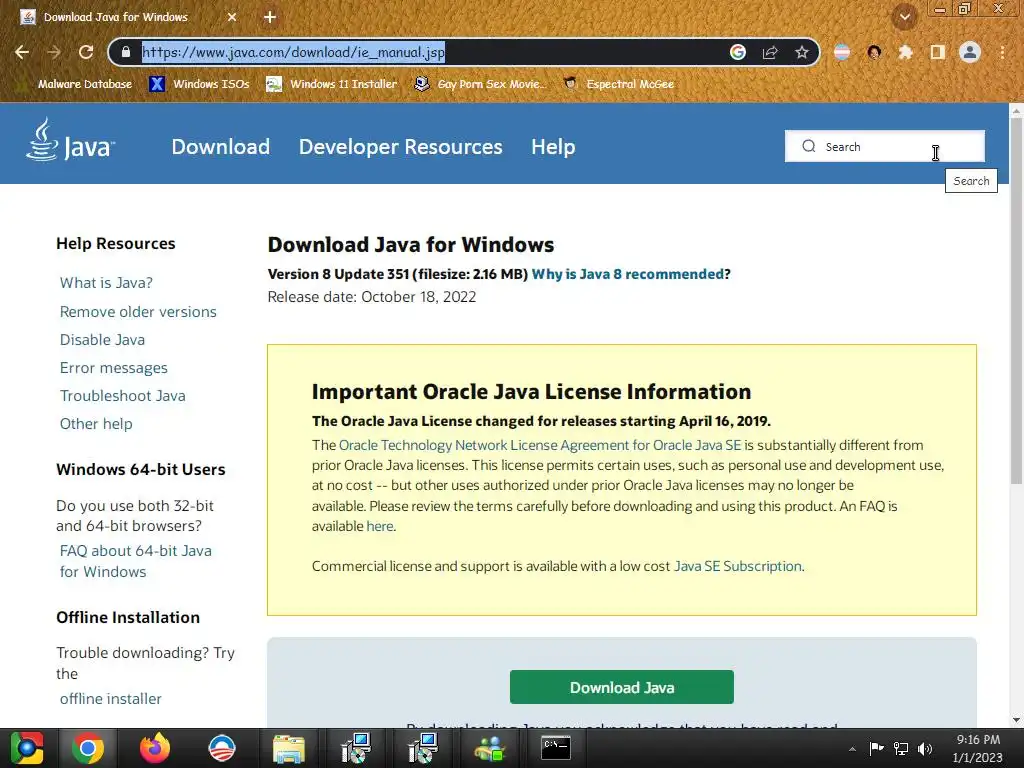Click the scrollbar down arrow

pos(1016,720)
